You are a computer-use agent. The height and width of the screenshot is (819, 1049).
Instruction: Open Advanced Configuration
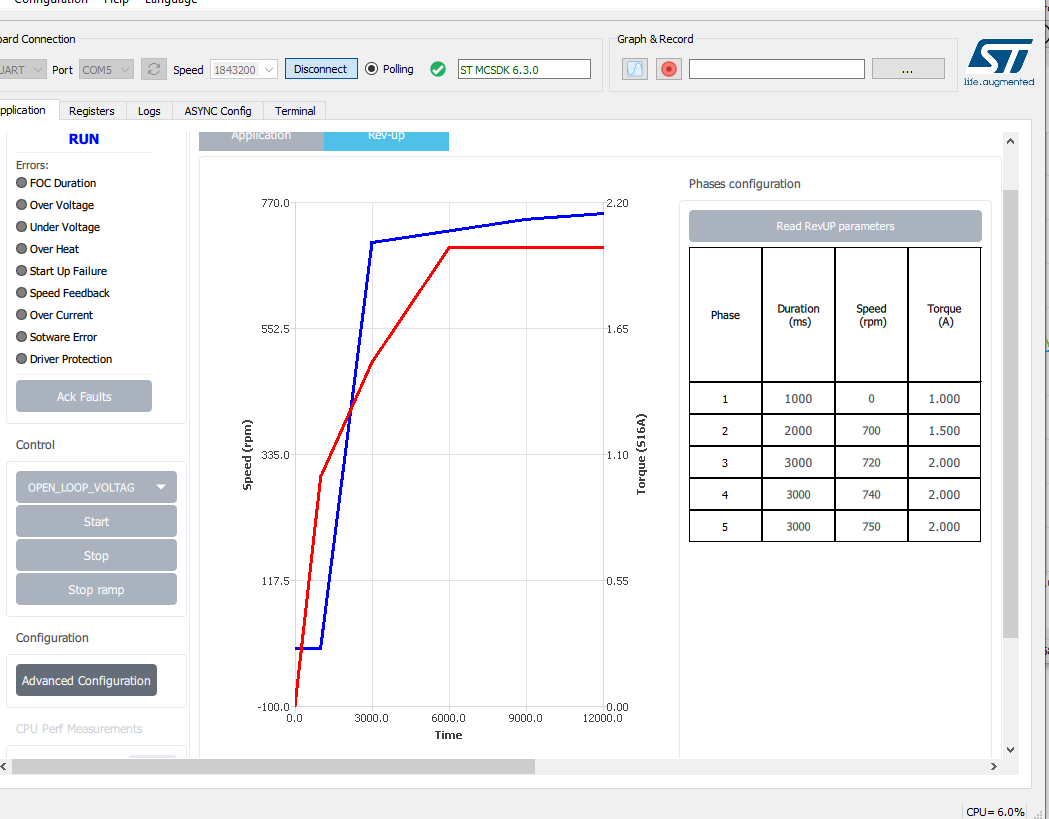86,680
